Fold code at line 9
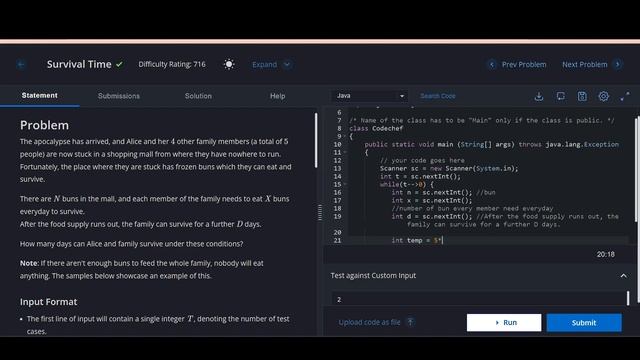This screenshot has height=360, width=640. (x=345, y=136)
